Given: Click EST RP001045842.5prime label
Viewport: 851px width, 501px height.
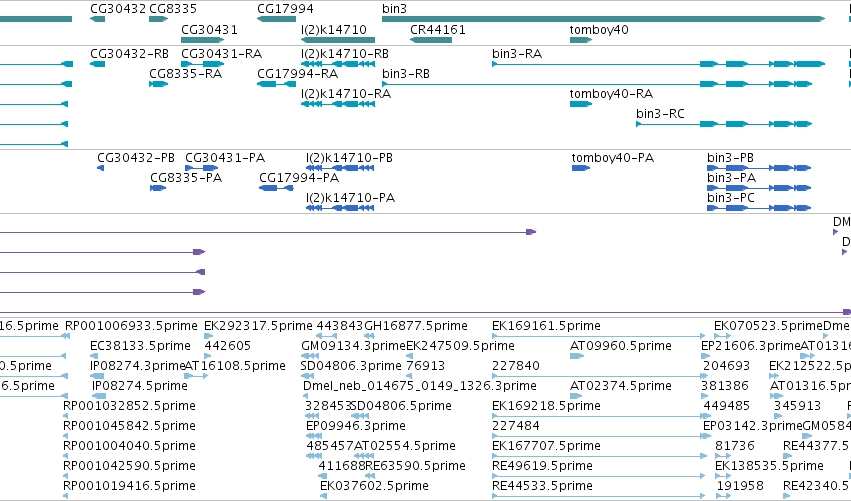Looking at the screenshot, I should point(129,426).
